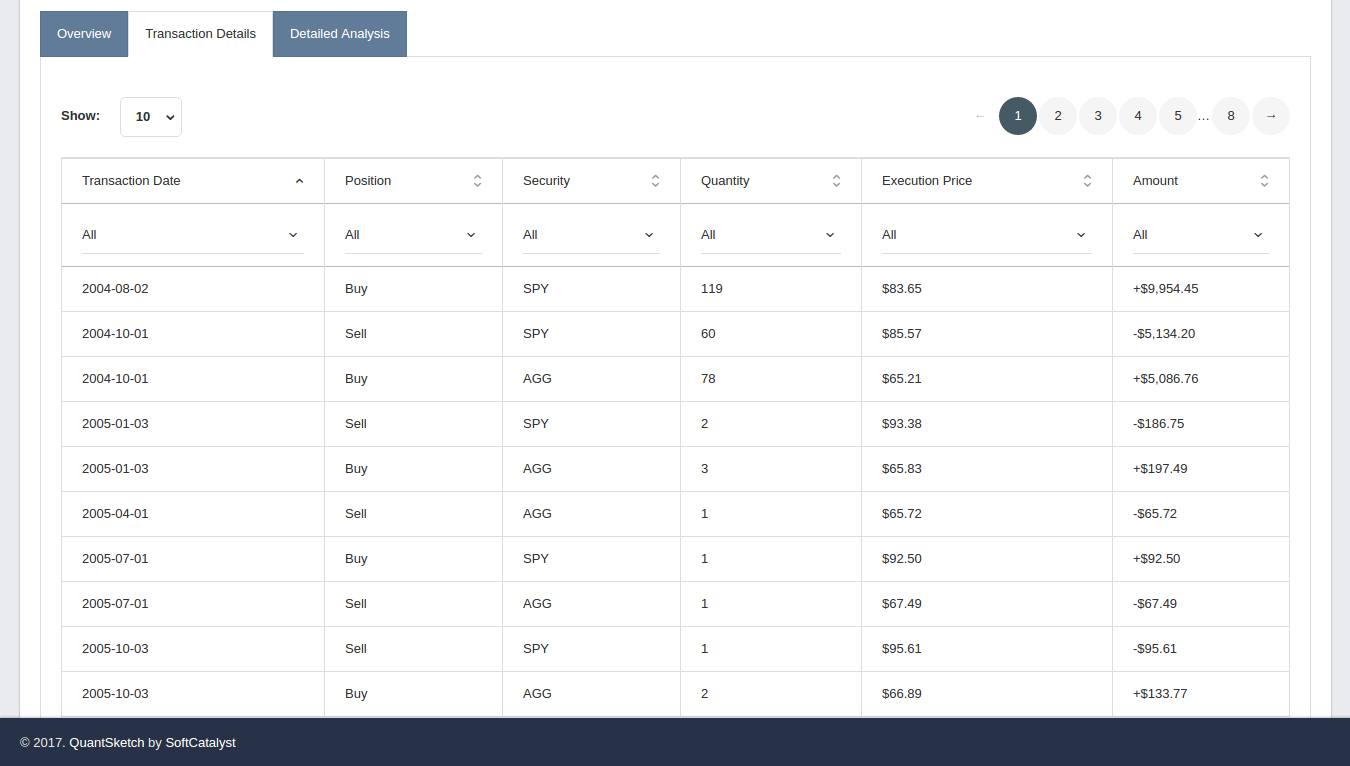Screen dimensions: 1350x766
Task: Open the Show rows-per-page dropdown
Action: pos(151,117)
